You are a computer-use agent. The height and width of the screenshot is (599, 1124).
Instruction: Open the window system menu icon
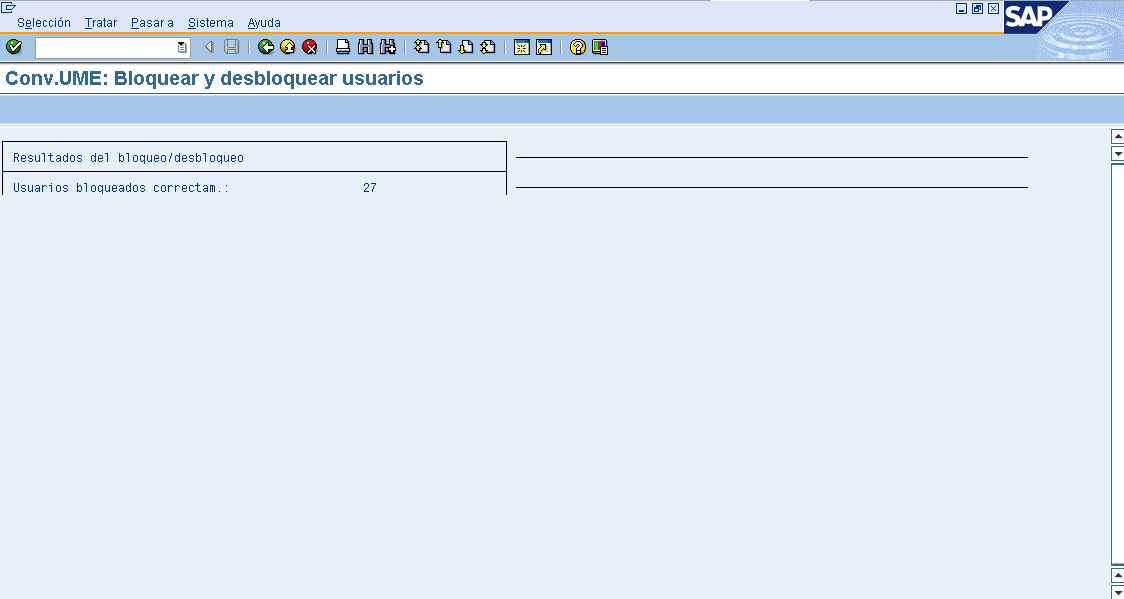(x=9, y=7)
